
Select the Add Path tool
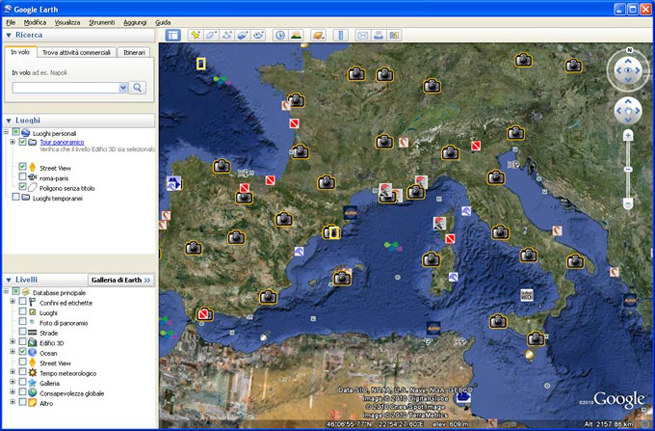tap(227, 35)
